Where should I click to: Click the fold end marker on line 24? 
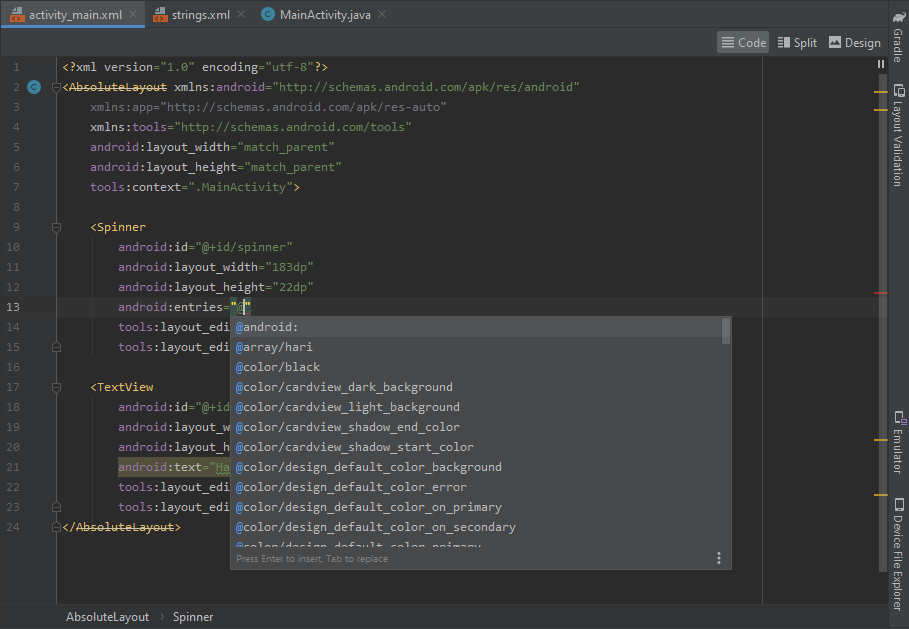point(56,527)
